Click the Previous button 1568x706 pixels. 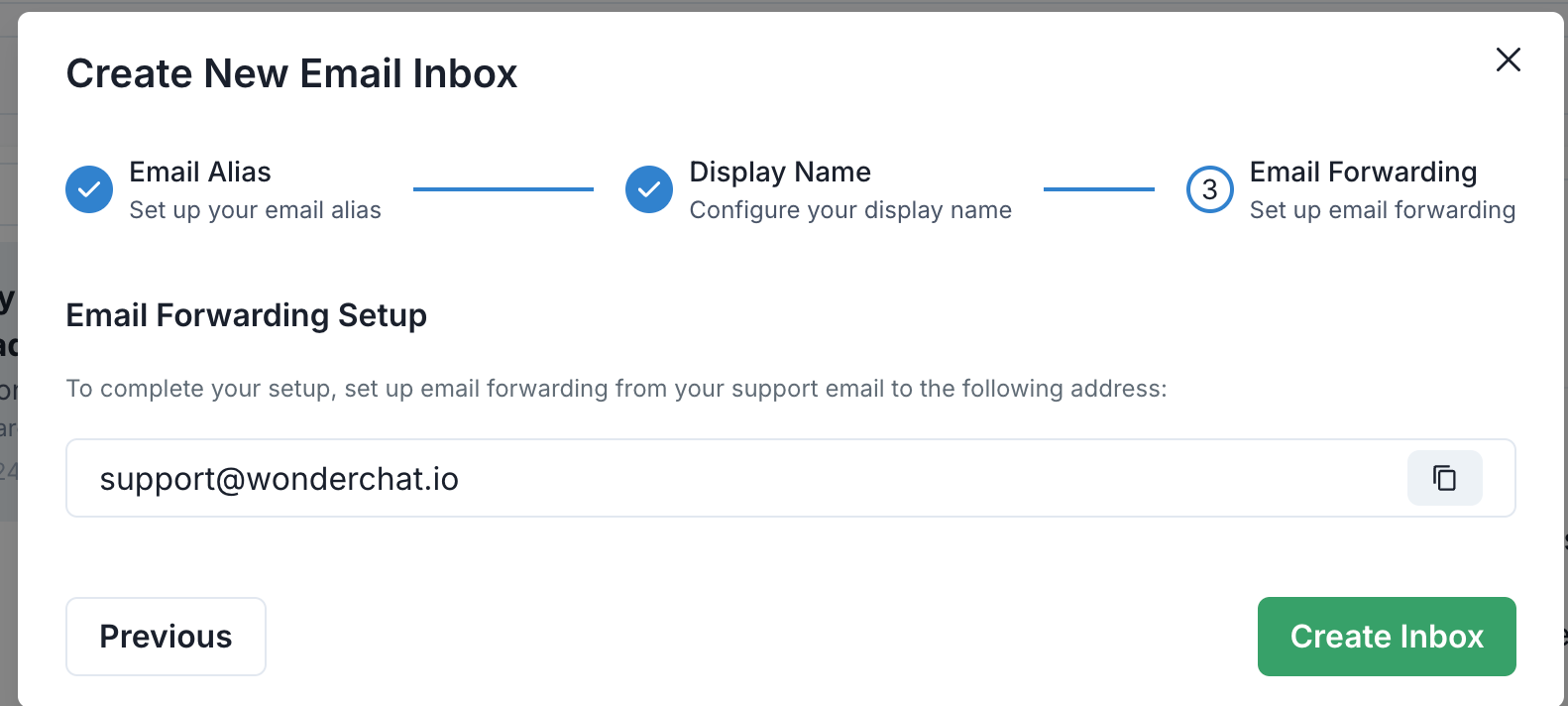coord(166,637)
